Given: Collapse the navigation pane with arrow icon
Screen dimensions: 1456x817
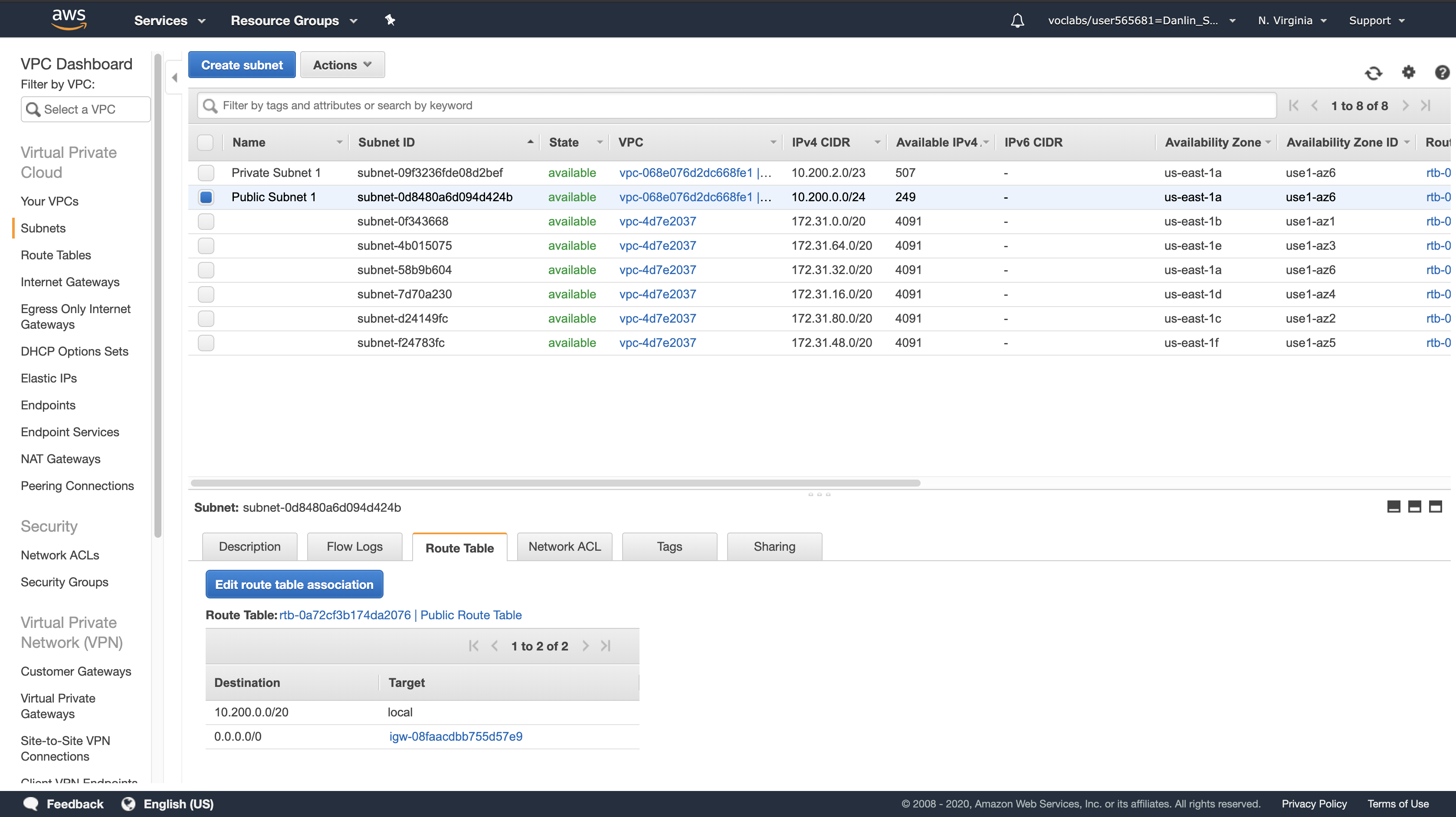Looking at the screenshot, I should [174, 77].
